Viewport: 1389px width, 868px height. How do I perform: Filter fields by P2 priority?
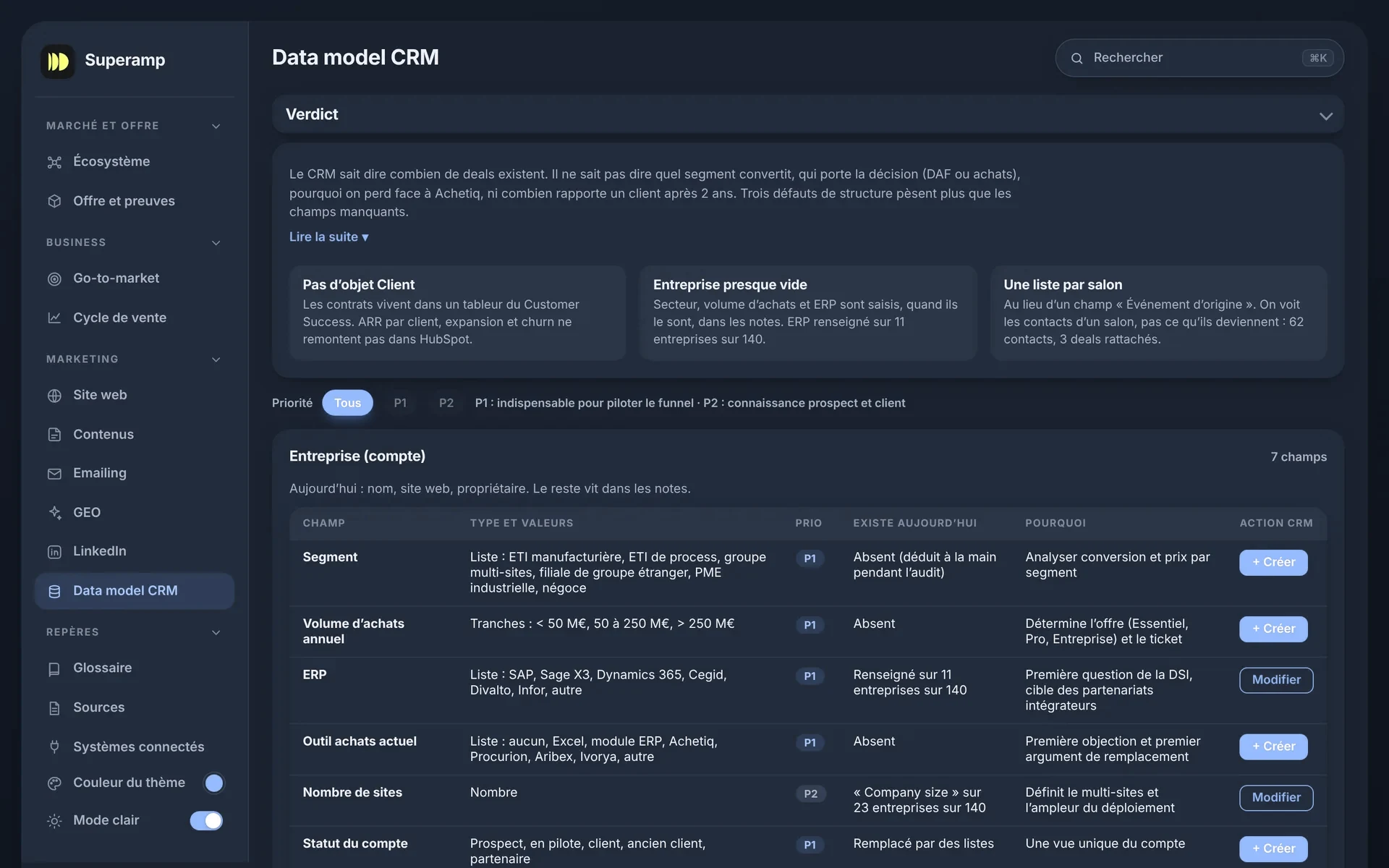pos(446,403)
